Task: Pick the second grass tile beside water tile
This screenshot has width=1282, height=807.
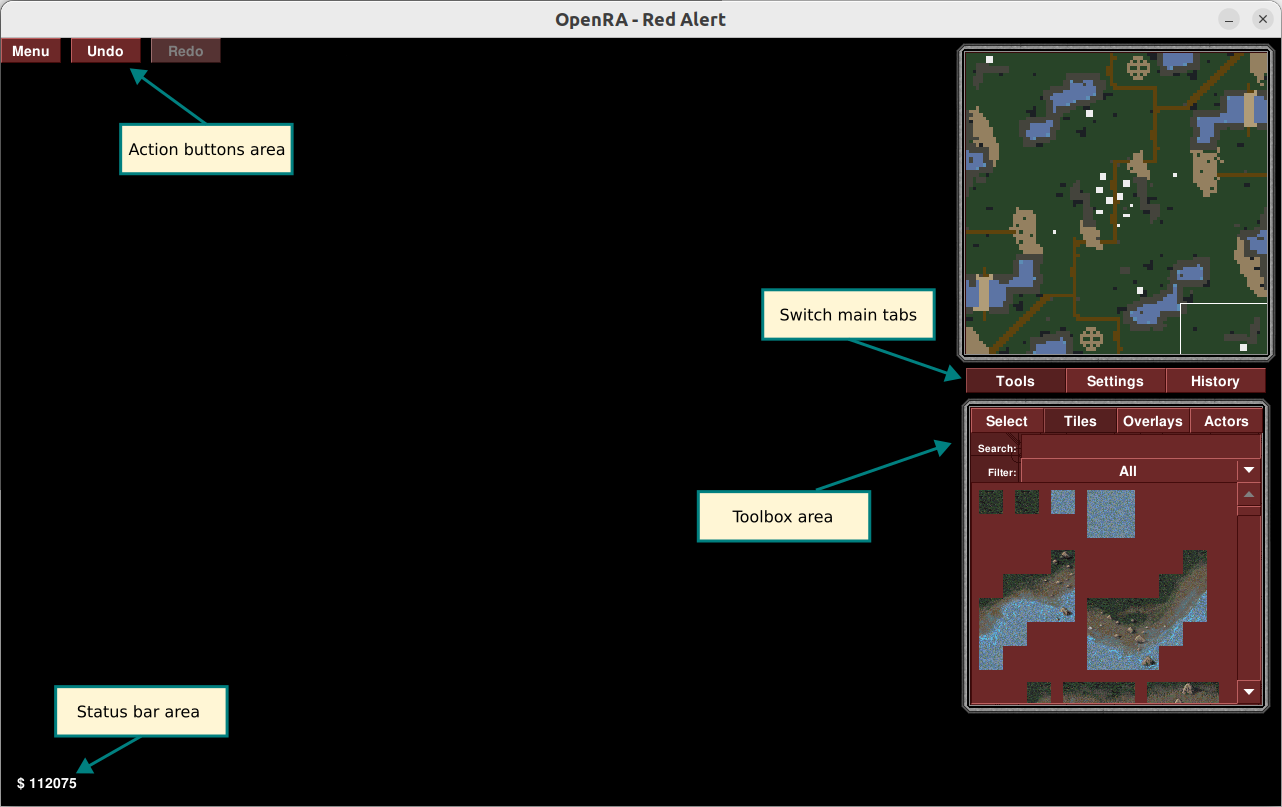Action: pos(1027,502)
